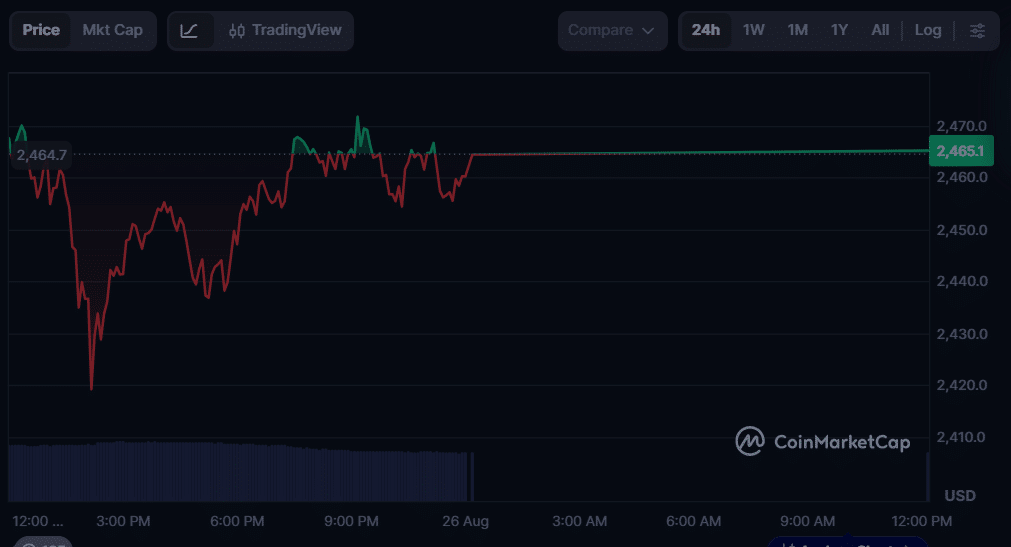The height and width of the screenshot is (547, 1011).
Task: Select the 24h time range
Action: tap(705, 30)
